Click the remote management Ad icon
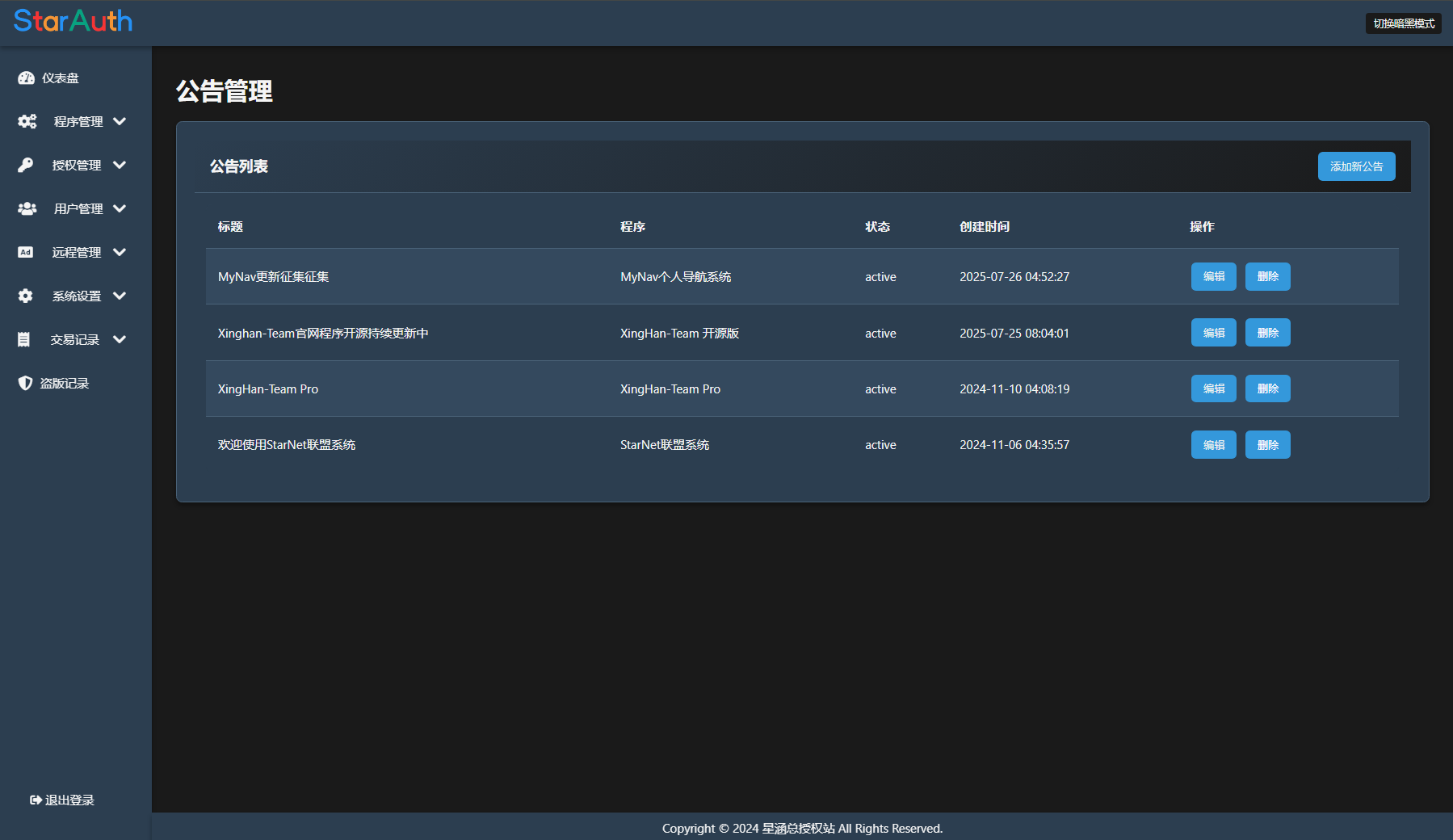 click(26, 253)
